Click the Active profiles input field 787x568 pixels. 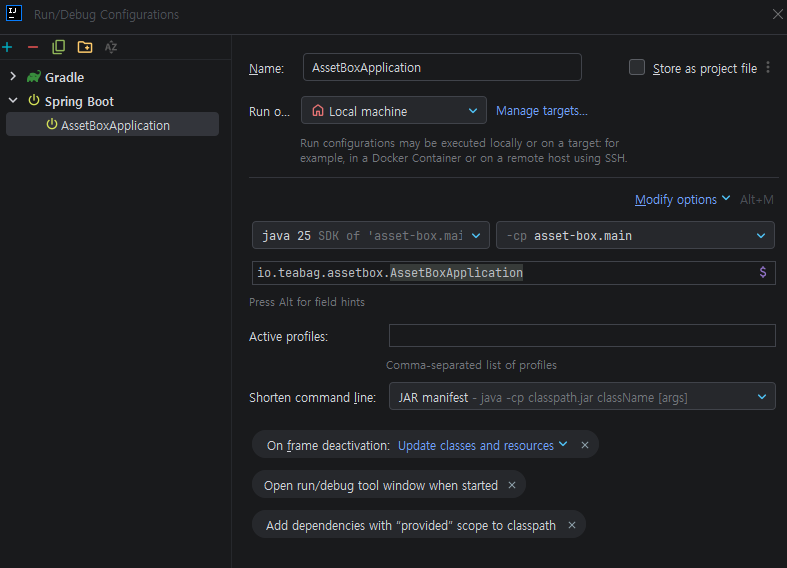582,335
